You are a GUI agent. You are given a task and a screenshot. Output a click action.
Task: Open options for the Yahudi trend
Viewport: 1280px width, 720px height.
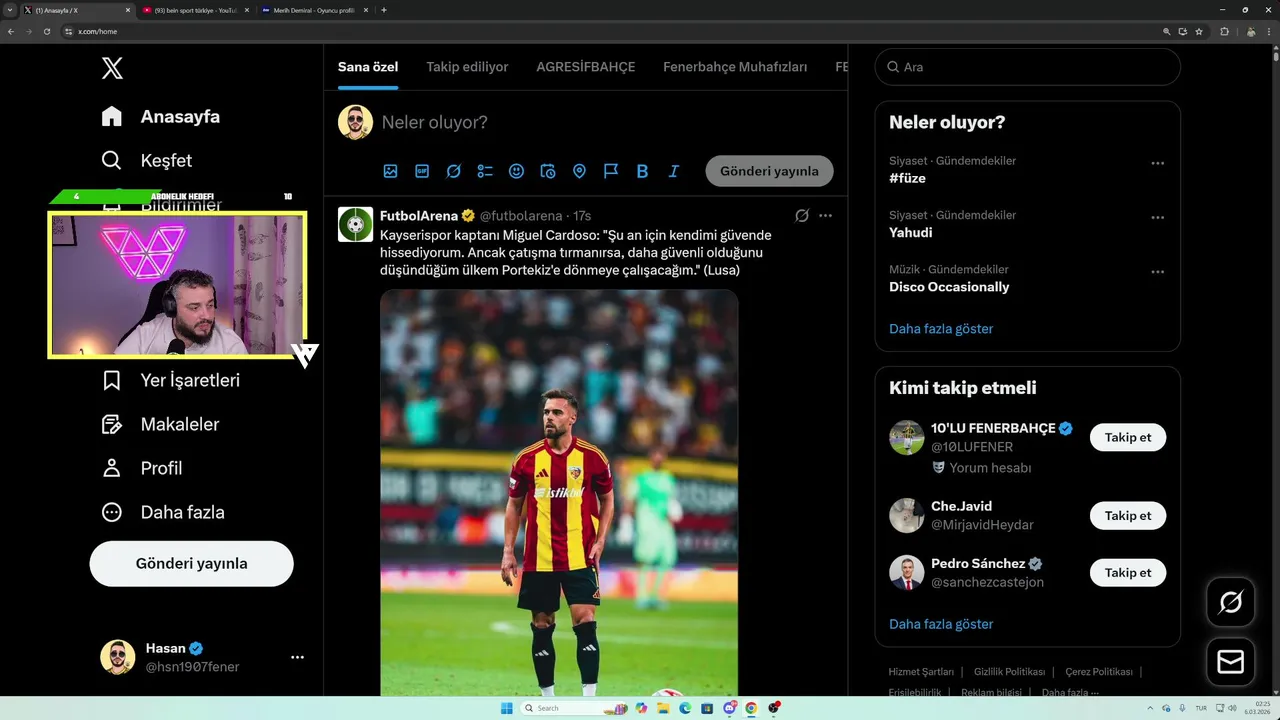(x=1157, y=217)
